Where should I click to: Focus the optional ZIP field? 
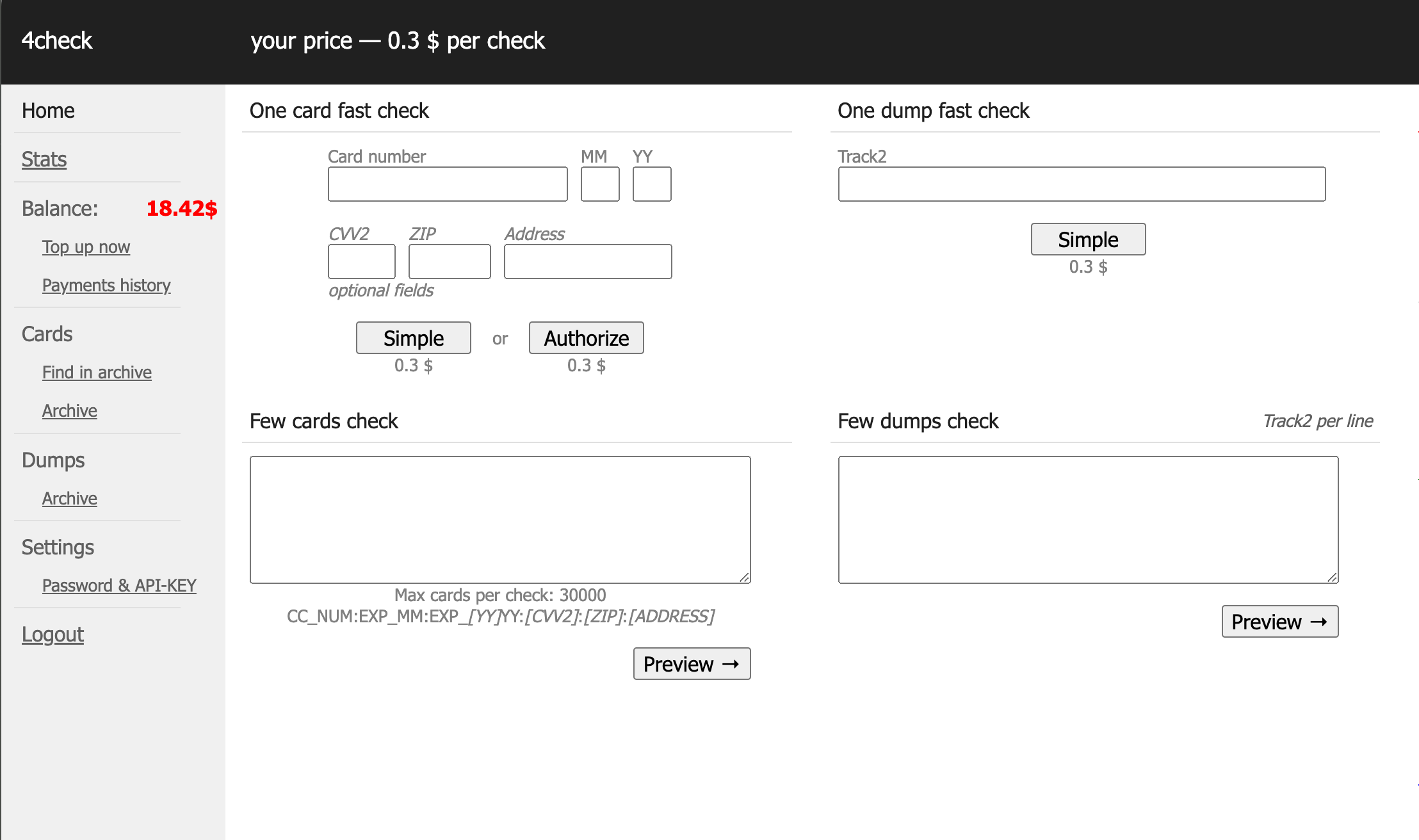[x=449, y=262]
